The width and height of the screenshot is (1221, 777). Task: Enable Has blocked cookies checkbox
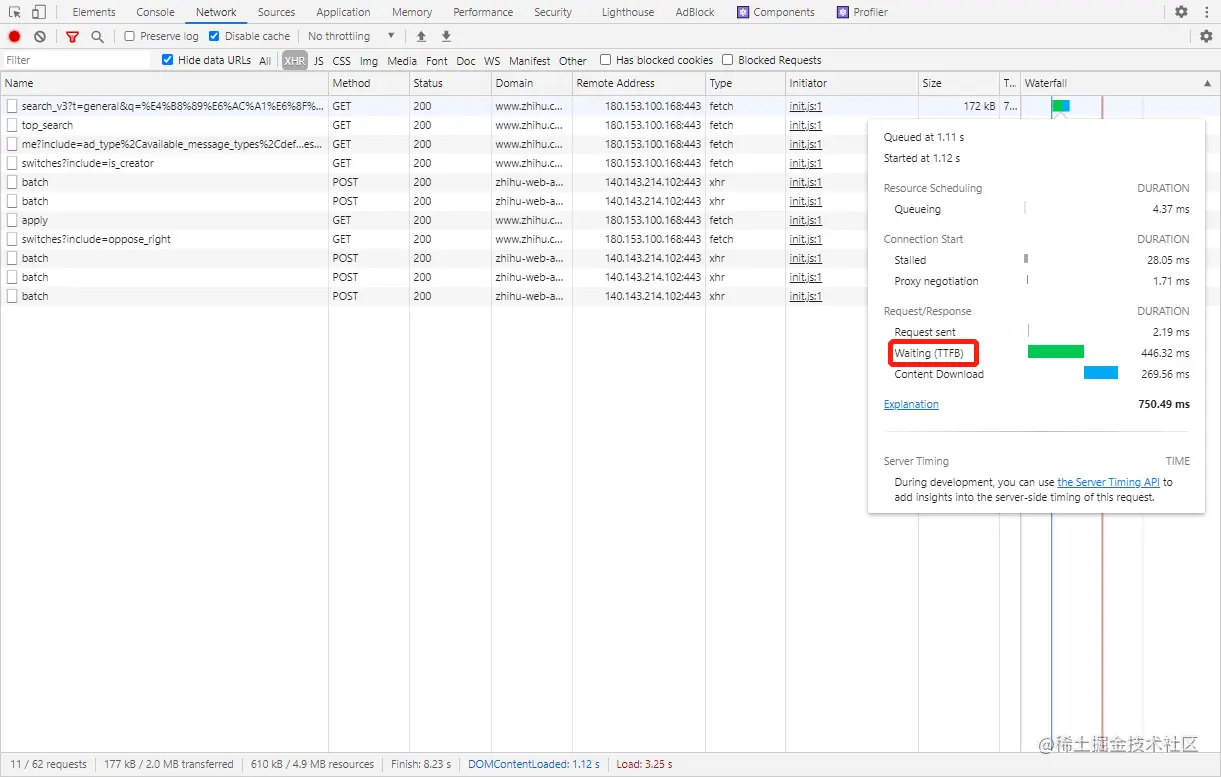pos(606,60)
